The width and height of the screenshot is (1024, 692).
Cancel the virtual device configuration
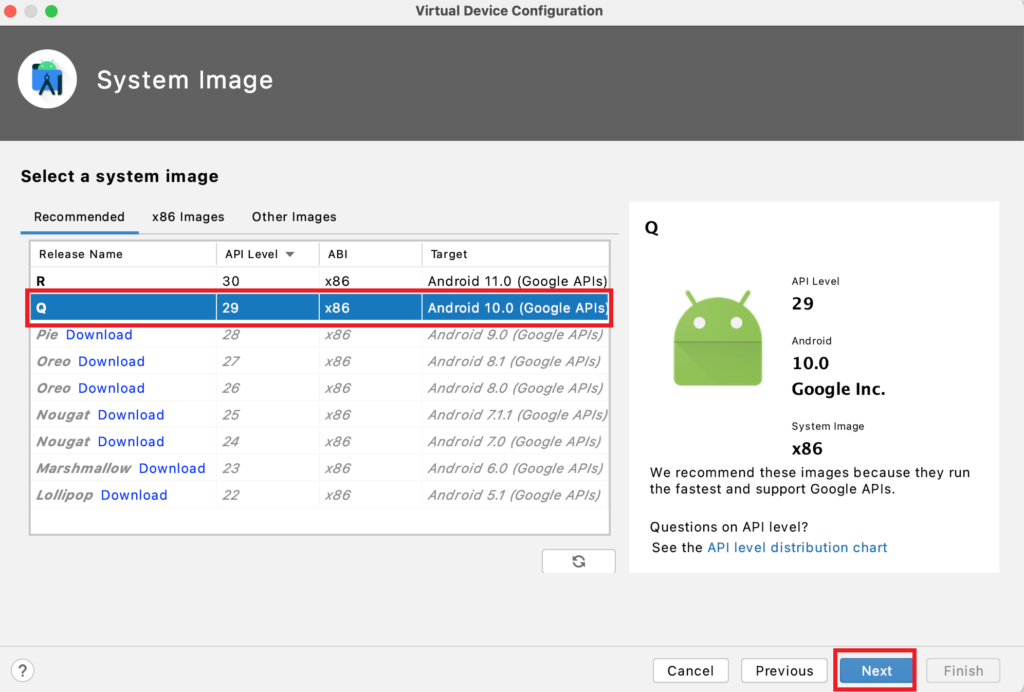[x=690, y=670]
